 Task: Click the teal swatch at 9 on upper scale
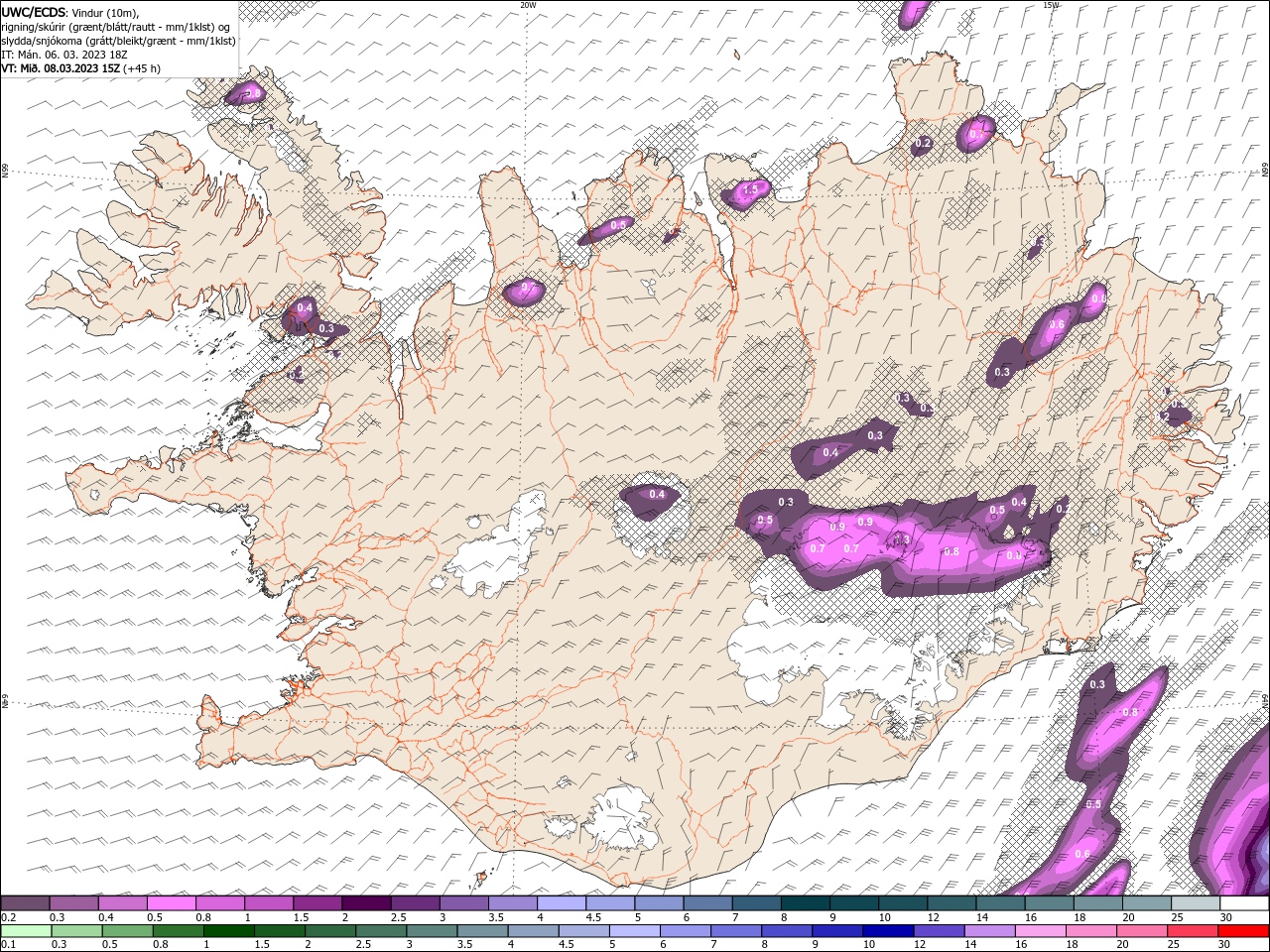click(x=854, y=903)
